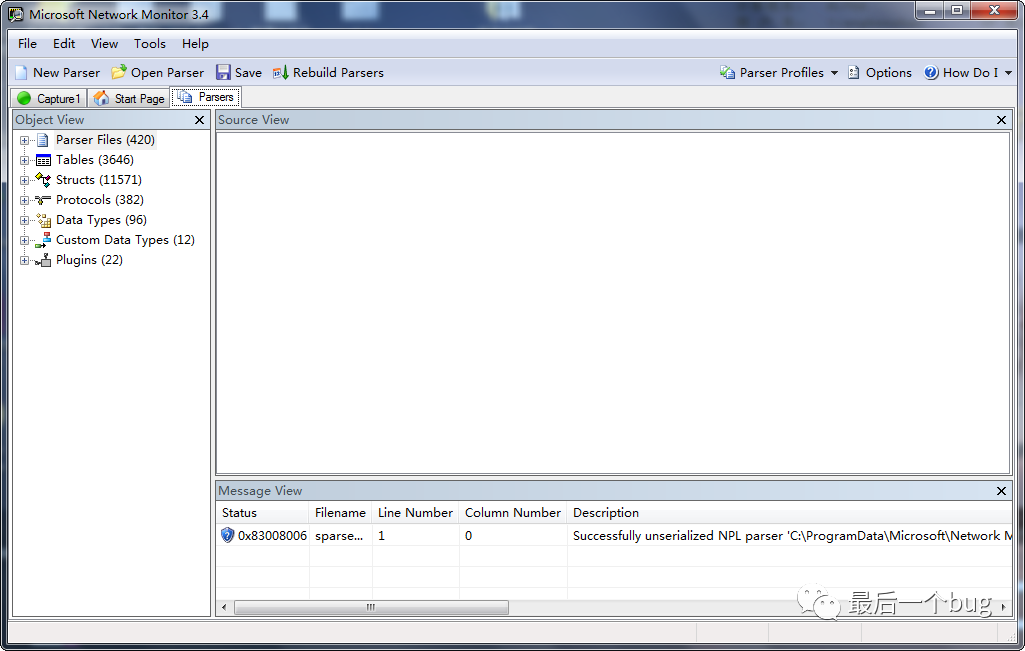Sort by the Description column header
Viewport: 1025px width, 651px height.
click(790, 513)
